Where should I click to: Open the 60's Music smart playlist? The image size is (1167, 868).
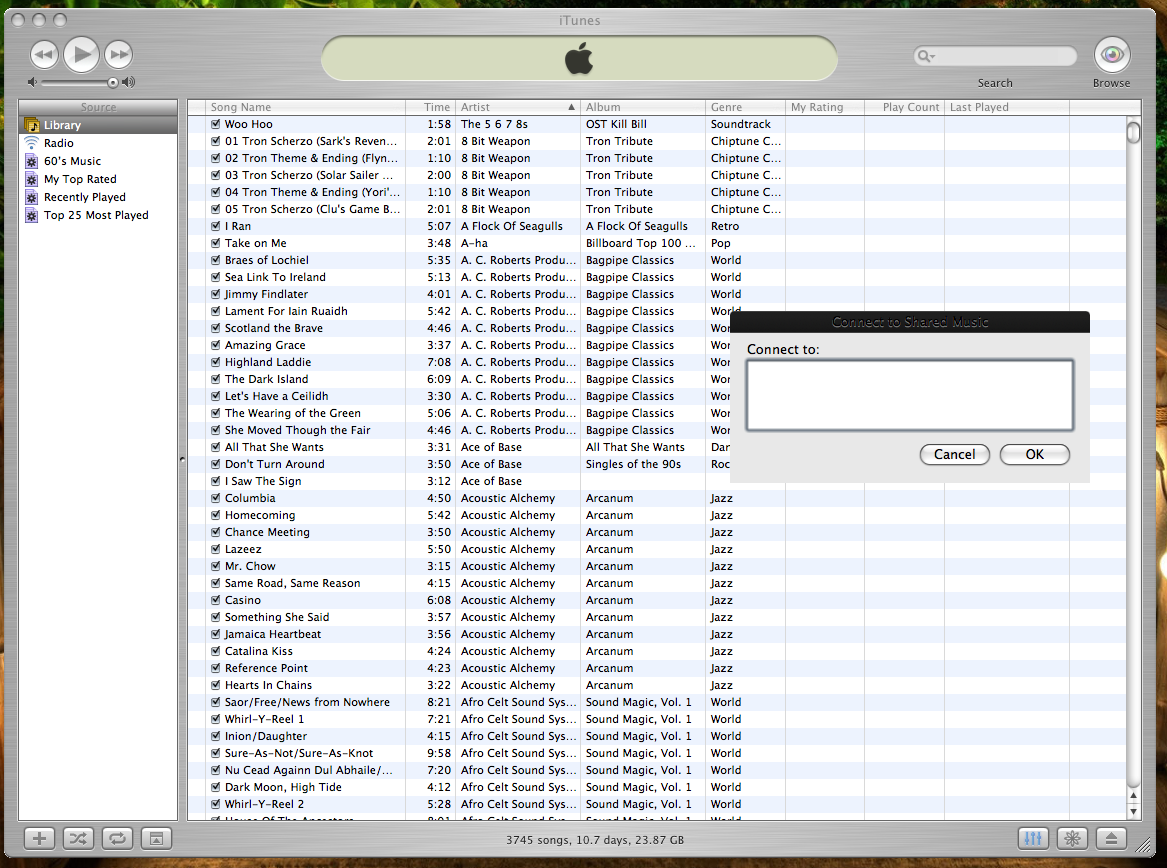tap(98, 161)
